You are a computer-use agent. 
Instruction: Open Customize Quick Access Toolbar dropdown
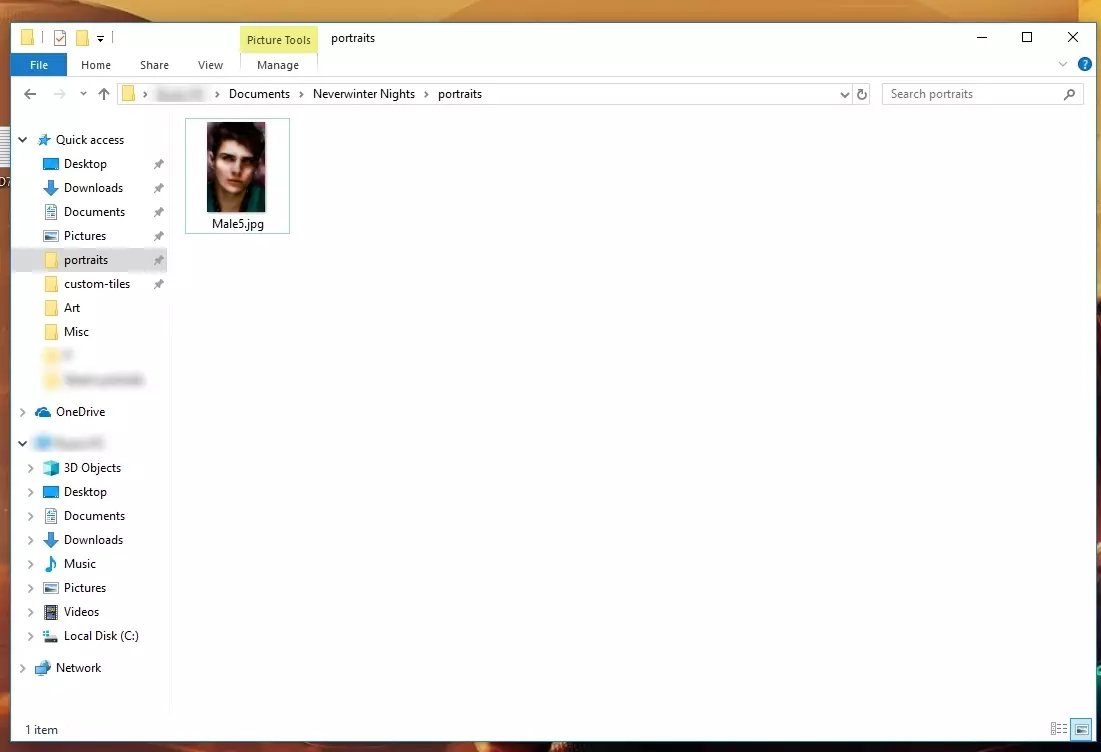100,39
